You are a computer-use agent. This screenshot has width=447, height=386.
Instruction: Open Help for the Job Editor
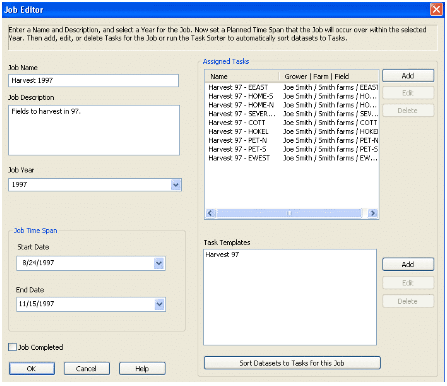click(x=142, y=368)
